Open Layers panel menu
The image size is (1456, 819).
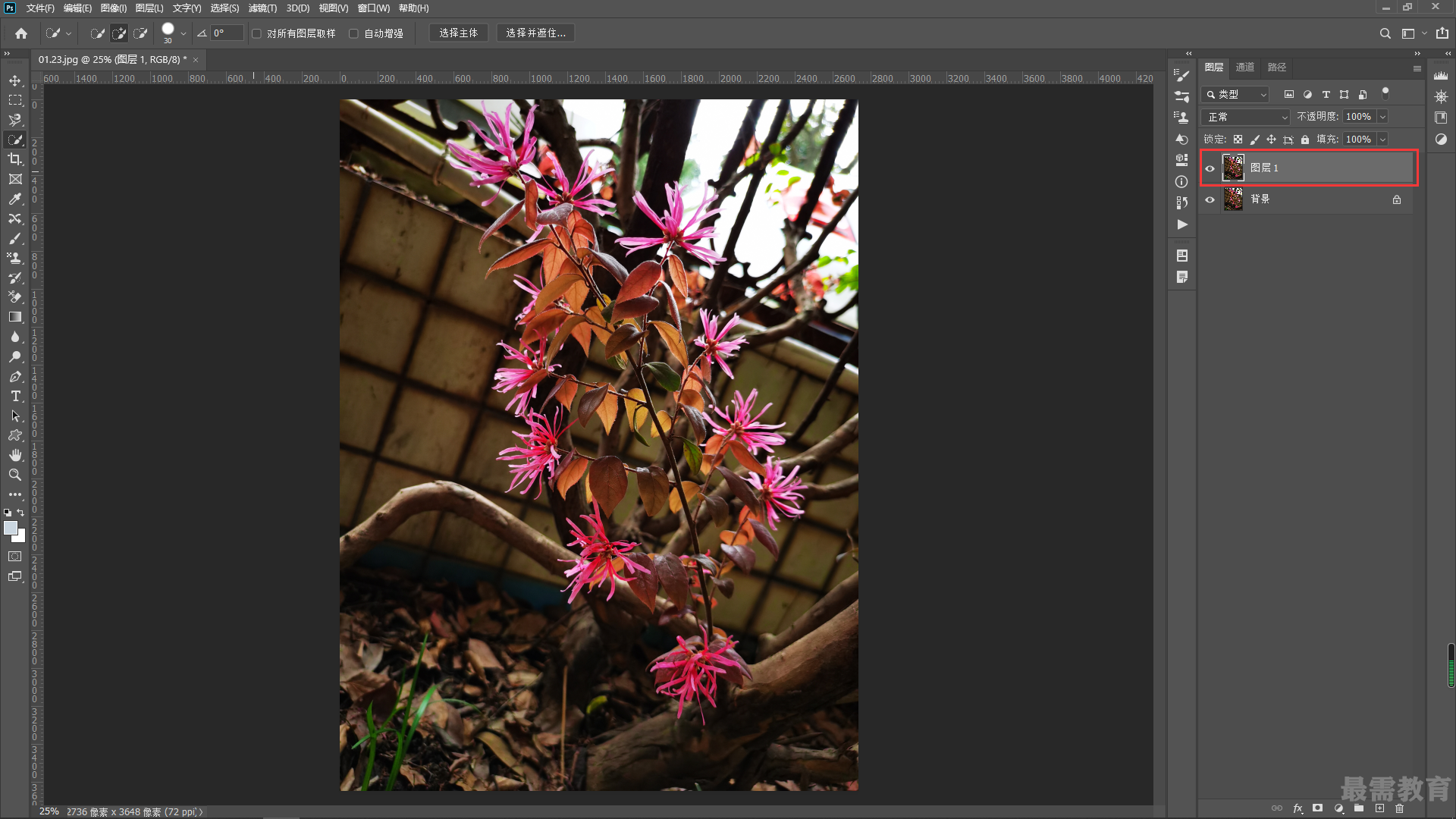click(1417, 68)
